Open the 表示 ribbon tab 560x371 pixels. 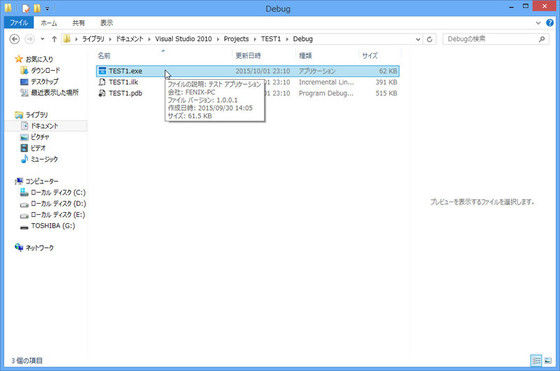pyautogui.click(x=106, y=23)
